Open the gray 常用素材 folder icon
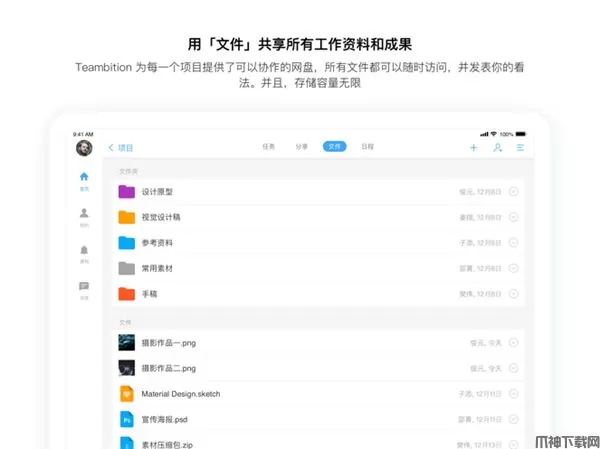The width and height of the screenshot is (600, 449). coord(127,268)
